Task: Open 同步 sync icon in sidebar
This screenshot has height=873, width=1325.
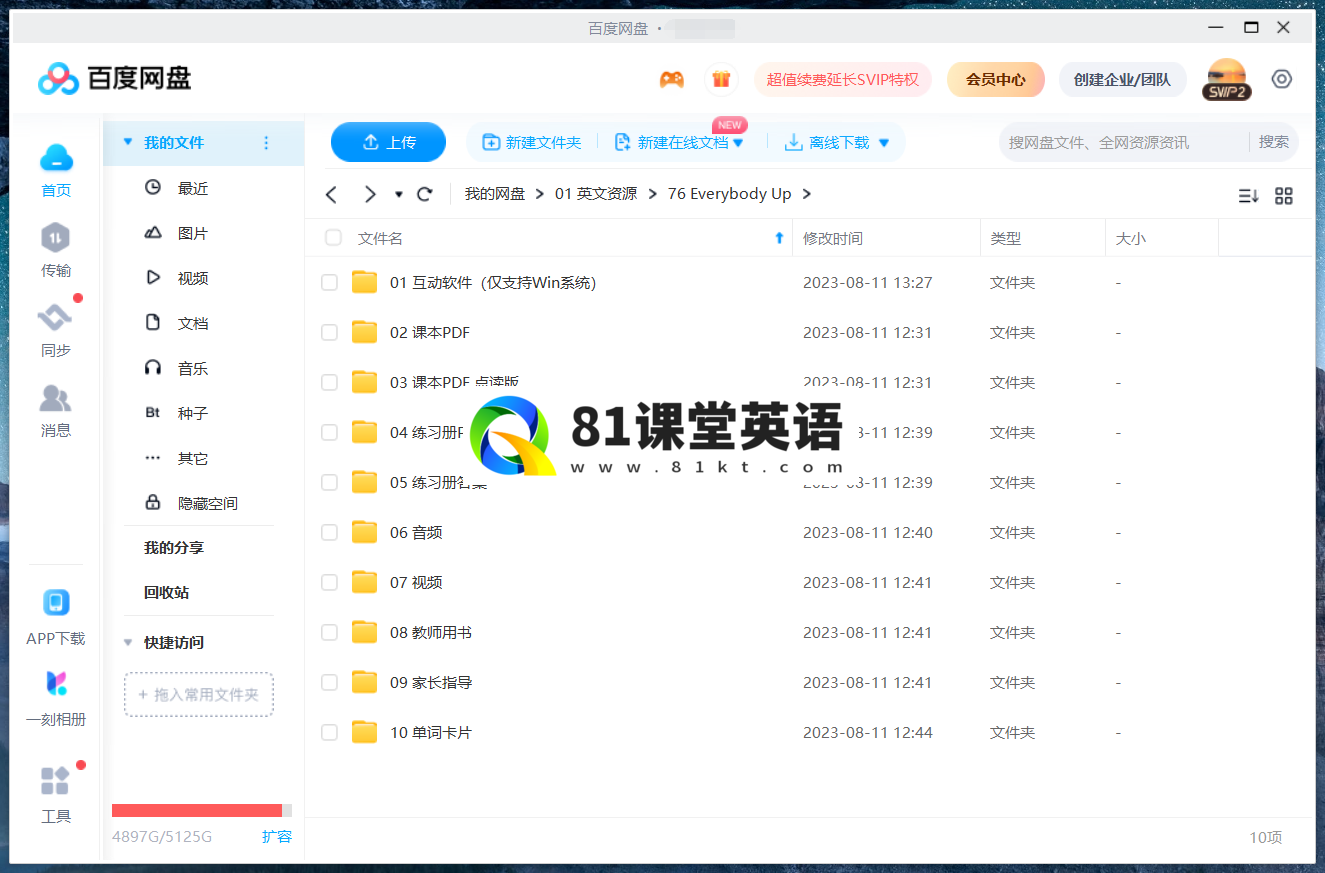Action: 56,318
